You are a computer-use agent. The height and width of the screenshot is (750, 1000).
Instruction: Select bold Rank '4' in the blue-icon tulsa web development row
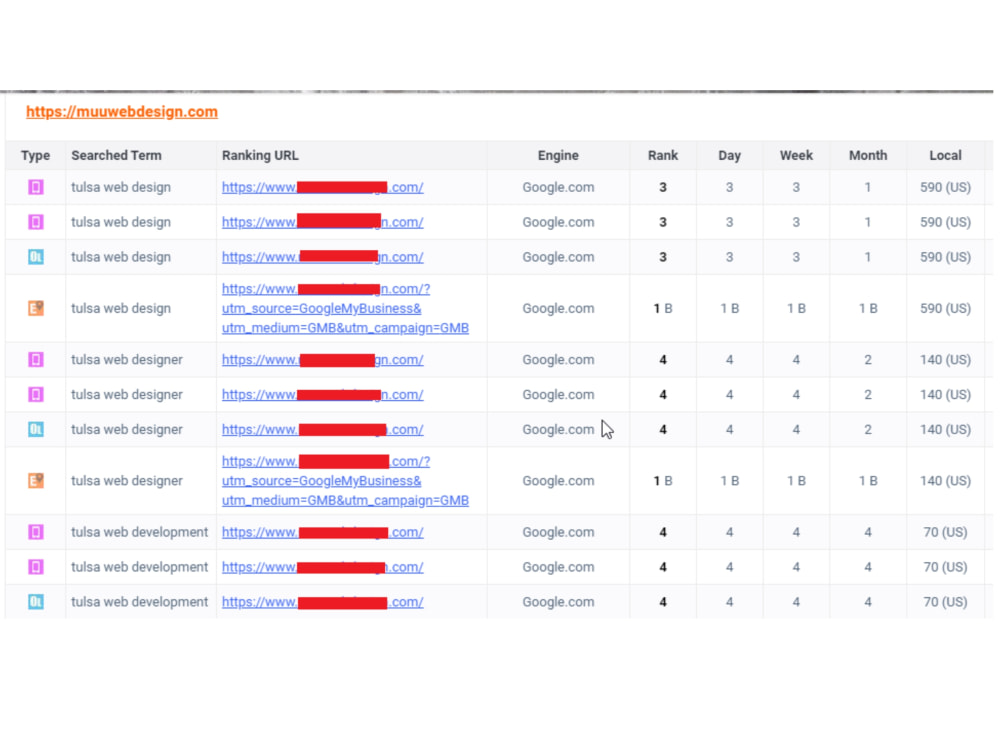click(x=663, y=601)
